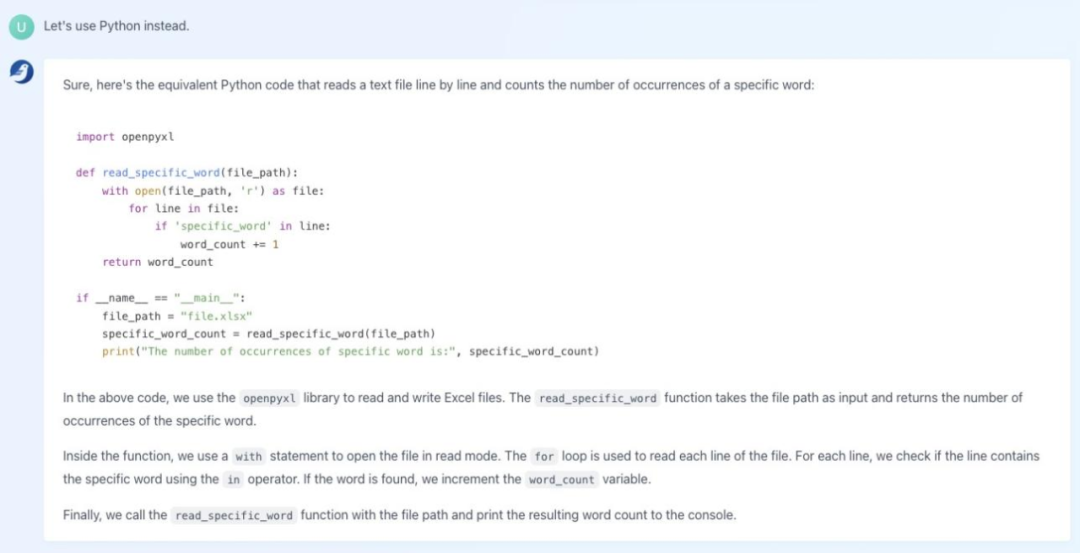Click inline 'read_specific_word' tag in first paragraph
The width and height of the screenshot is (1080, 553).
(597, 398)
